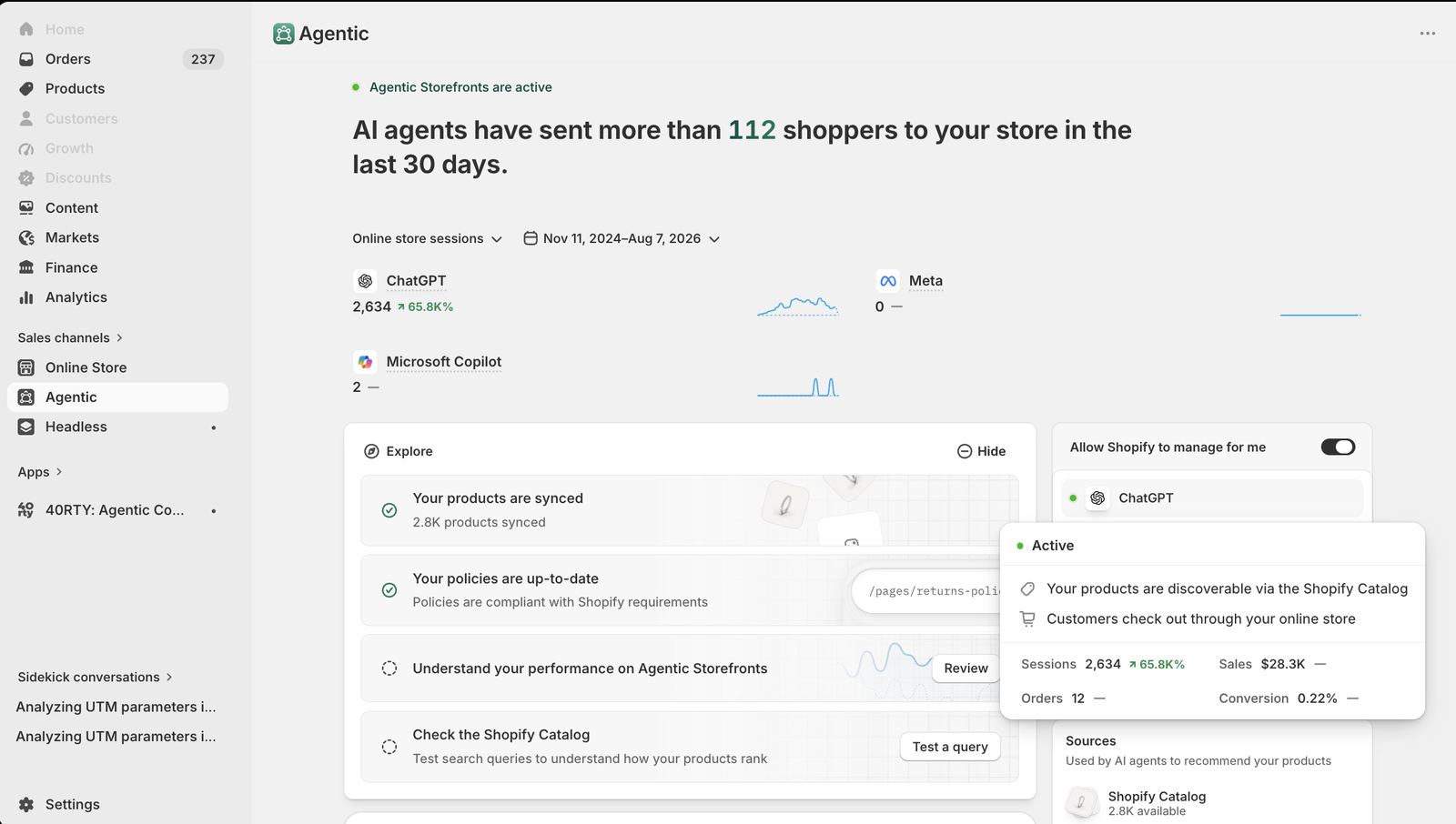
Task: Open the ChatGPT sessions link
Action: pos(416,281)
